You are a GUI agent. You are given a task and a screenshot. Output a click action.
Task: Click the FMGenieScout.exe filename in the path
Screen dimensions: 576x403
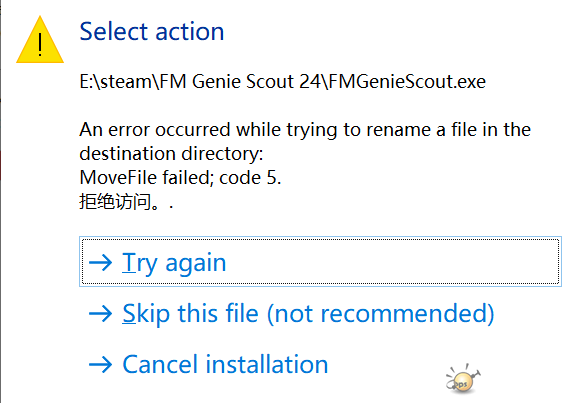pyautogui.click(x=407, y=81)
